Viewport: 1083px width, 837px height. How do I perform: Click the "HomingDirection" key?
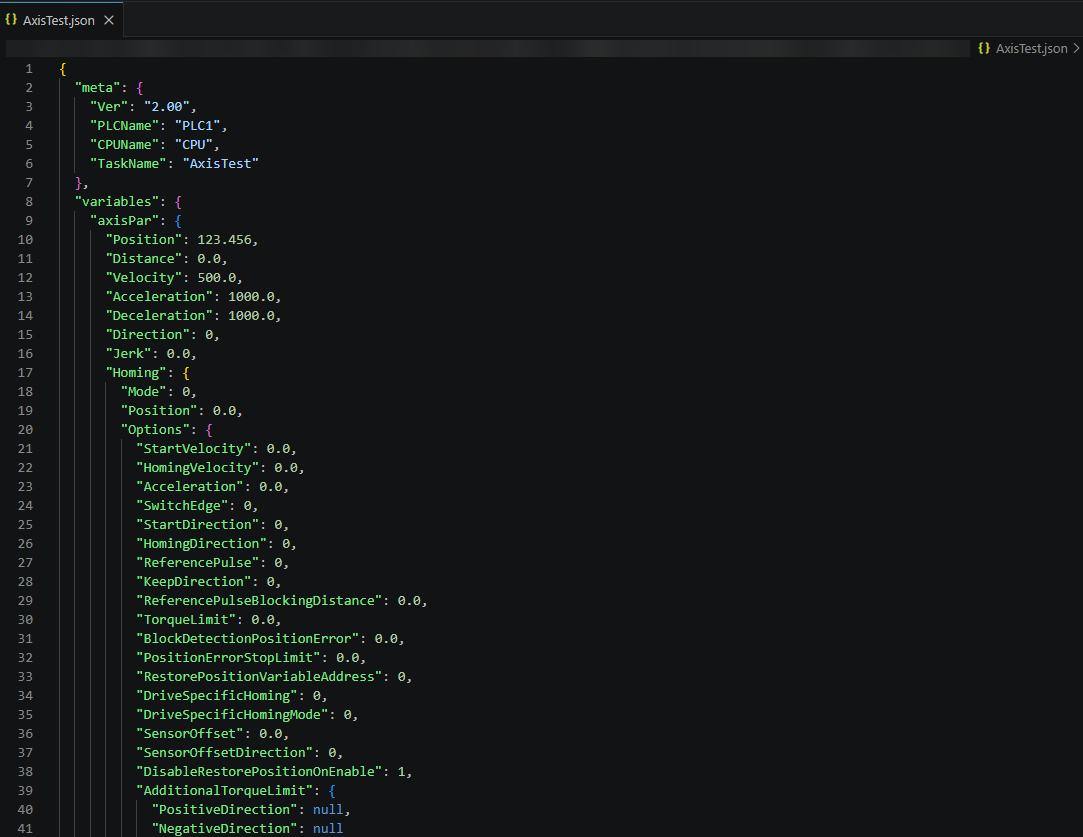[202, 543]
